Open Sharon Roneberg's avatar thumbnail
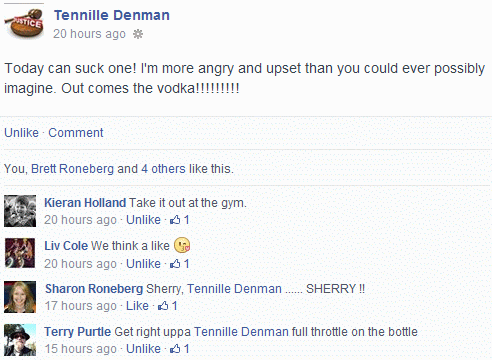 (20, 297)
